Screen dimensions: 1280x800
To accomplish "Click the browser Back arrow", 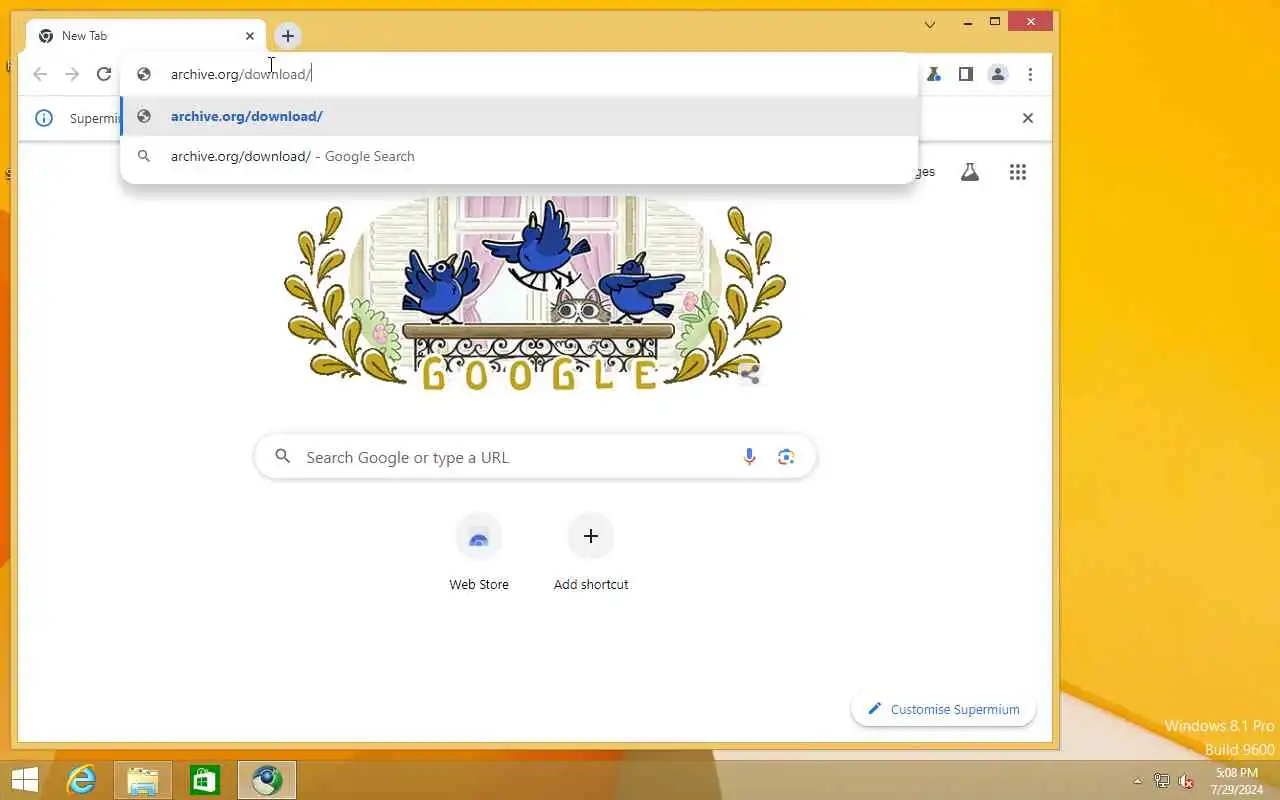I will (40, 74).
